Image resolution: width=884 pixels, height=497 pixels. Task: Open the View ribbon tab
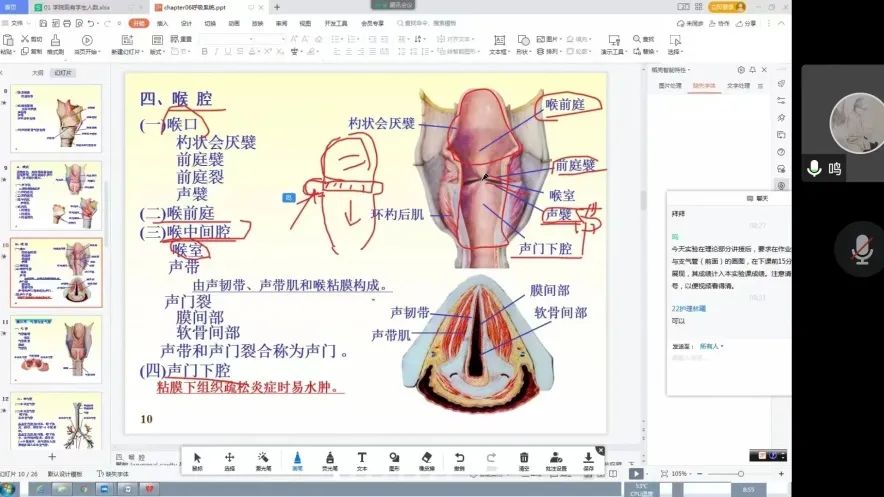[x=305, y=23]
